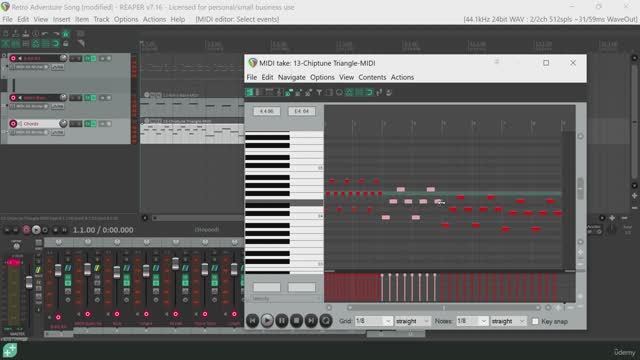Open the Notes 1/8 length dropdown

[472, 321]
